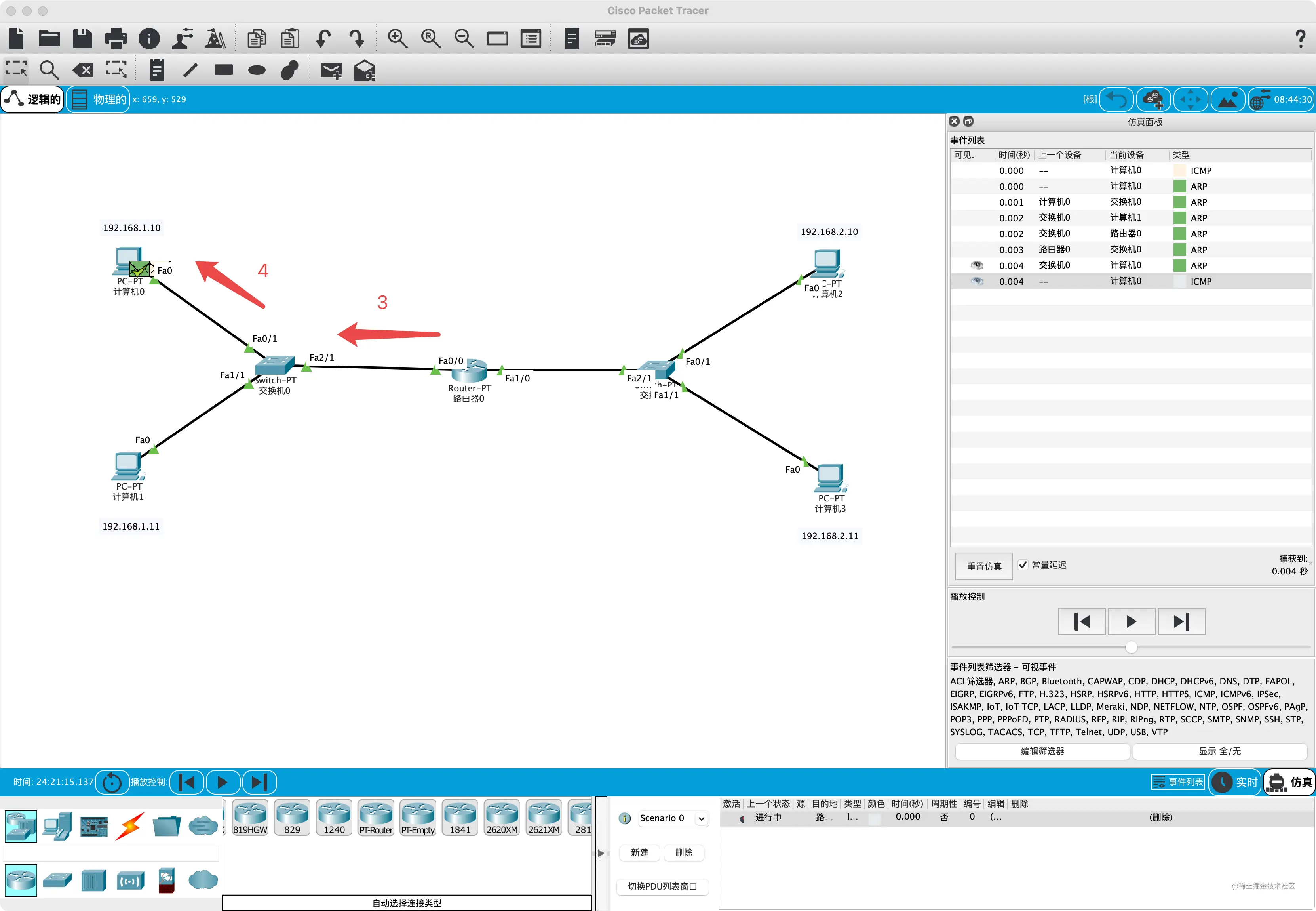
Task: Select the 交换机0 switch on the canvas
Action: tap(275, 365)
